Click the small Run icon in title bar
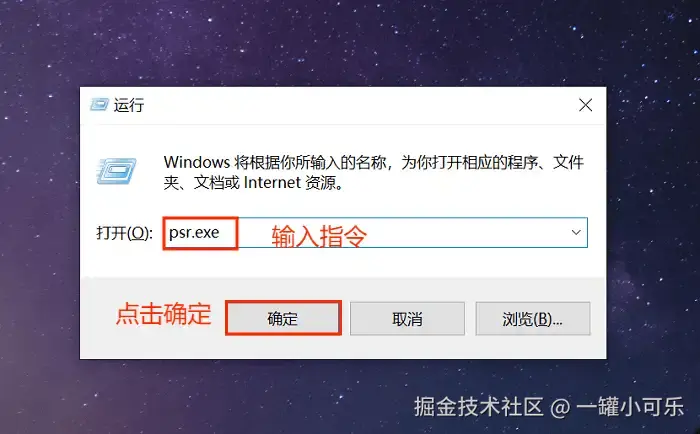Image resolution: width=700 pixels, height=434 pixels. pos(99,105)
